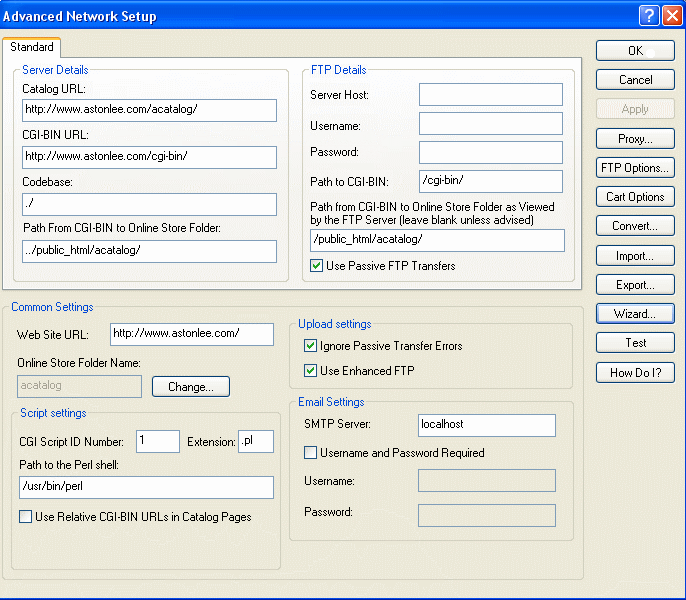Click the Test button
Screen dimensions: 686x600
coord(635,343)
